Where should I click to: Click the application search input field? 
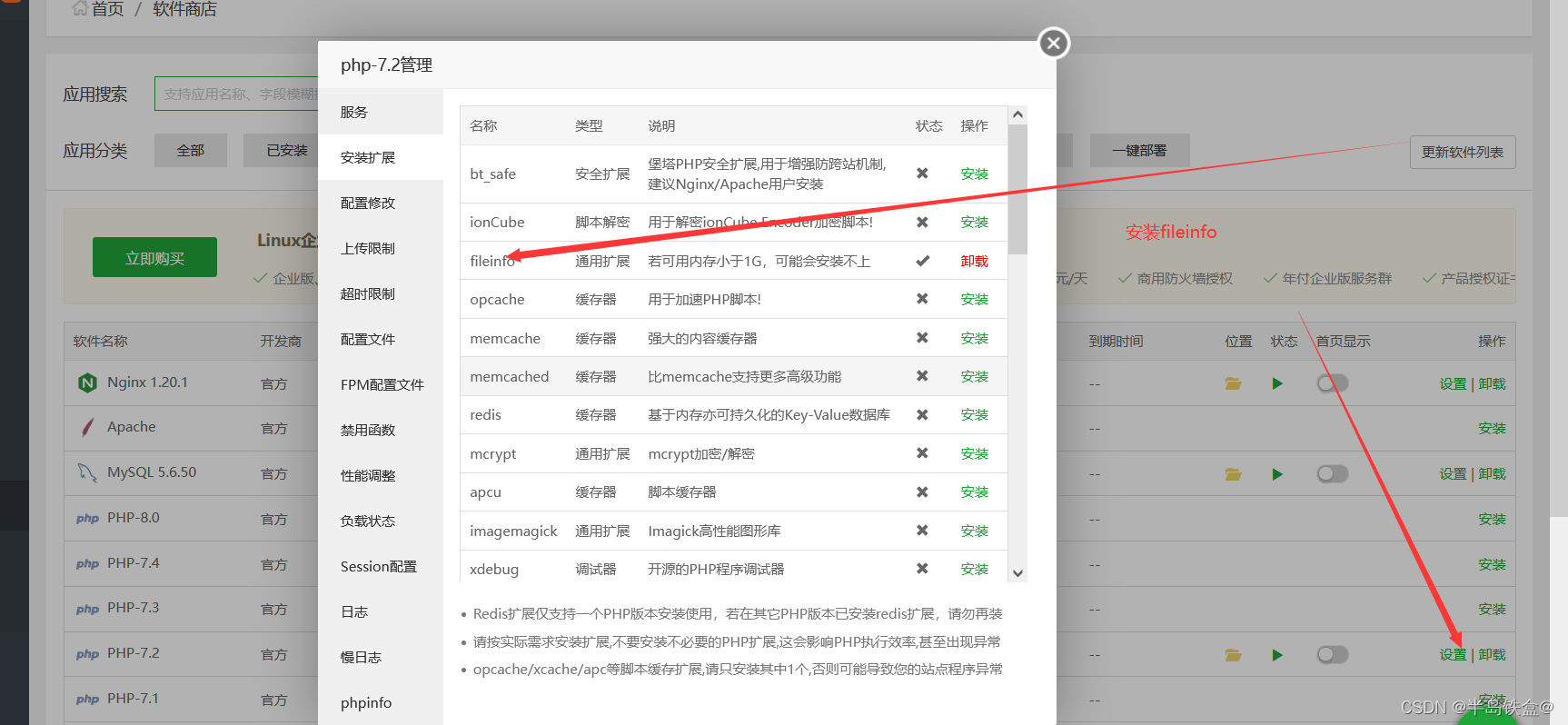(x=236, y=94)
